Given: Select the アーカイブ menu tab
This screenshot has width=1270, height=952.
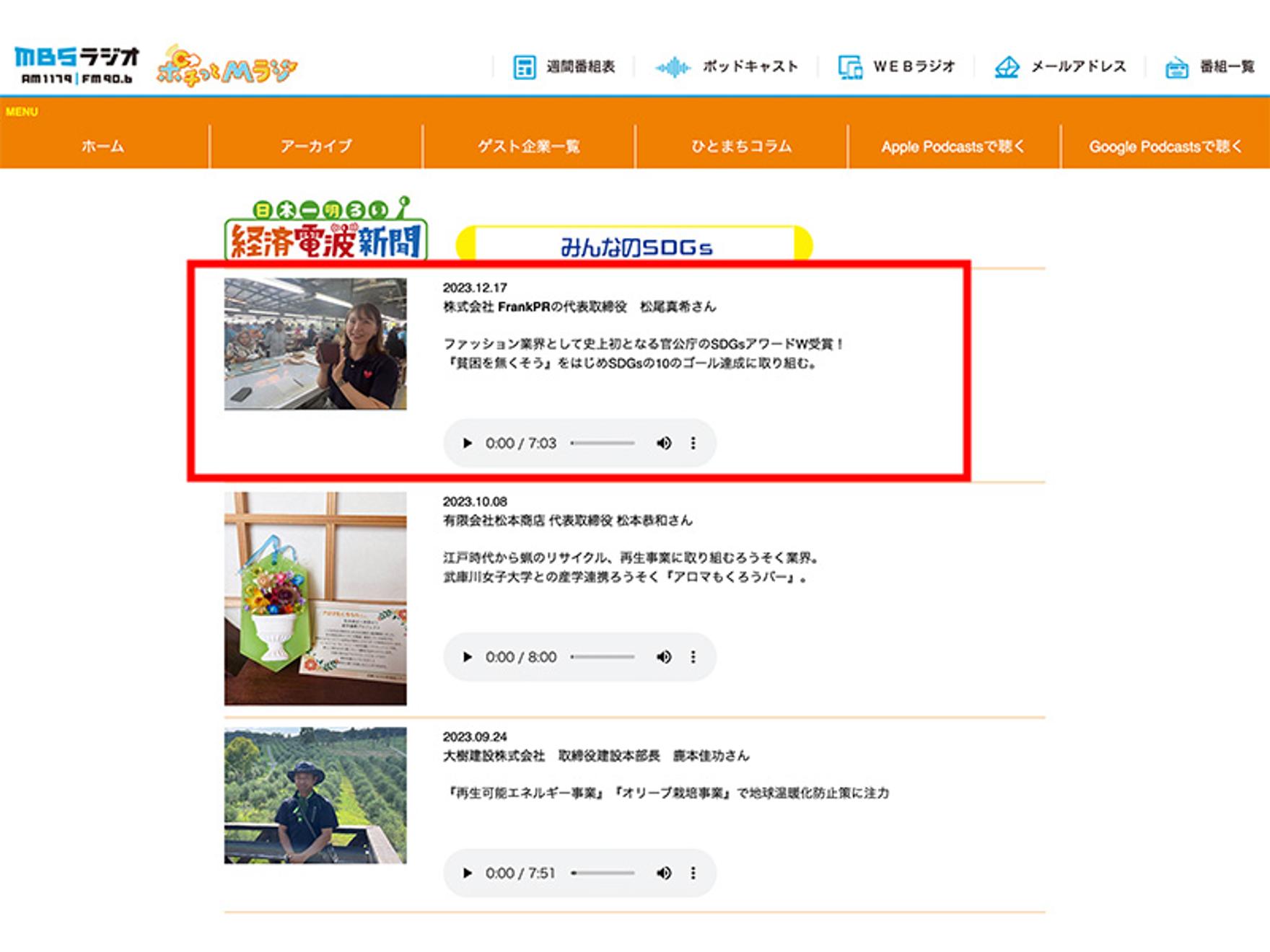Looking at the screenshot, I should [x=316, y=146].
